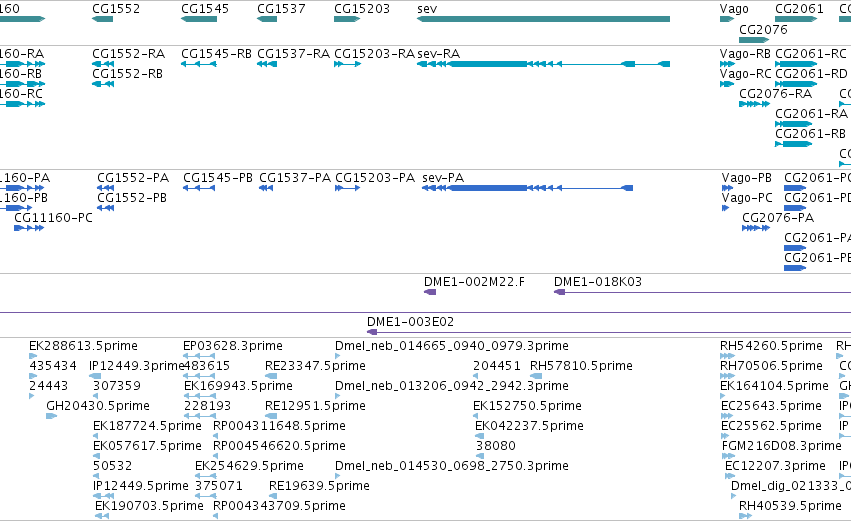851x521 pixels.
Task: Select EST RE23347.5prime
Action: click(271, 376)
